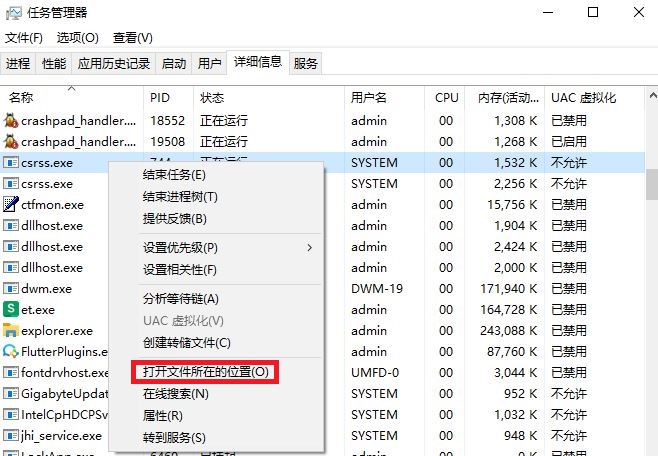The image size is (658, 456).
Task: Click the Task Manager title bar icon
Action: pyautogui.click(x=13, y=13)
